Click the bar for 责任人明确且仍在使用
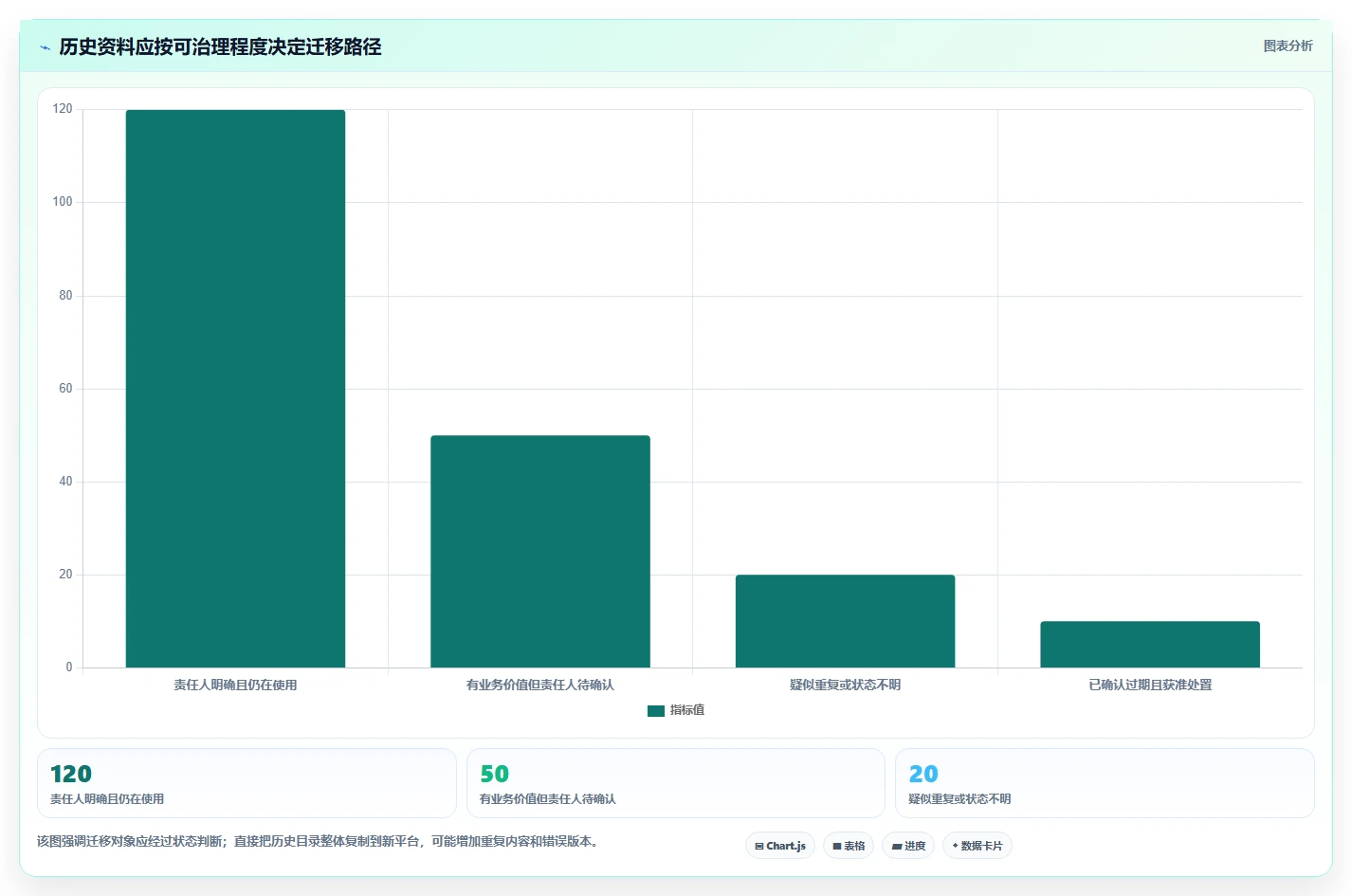Viewport: 1352px width, 896px height. (x=235, y=389)
